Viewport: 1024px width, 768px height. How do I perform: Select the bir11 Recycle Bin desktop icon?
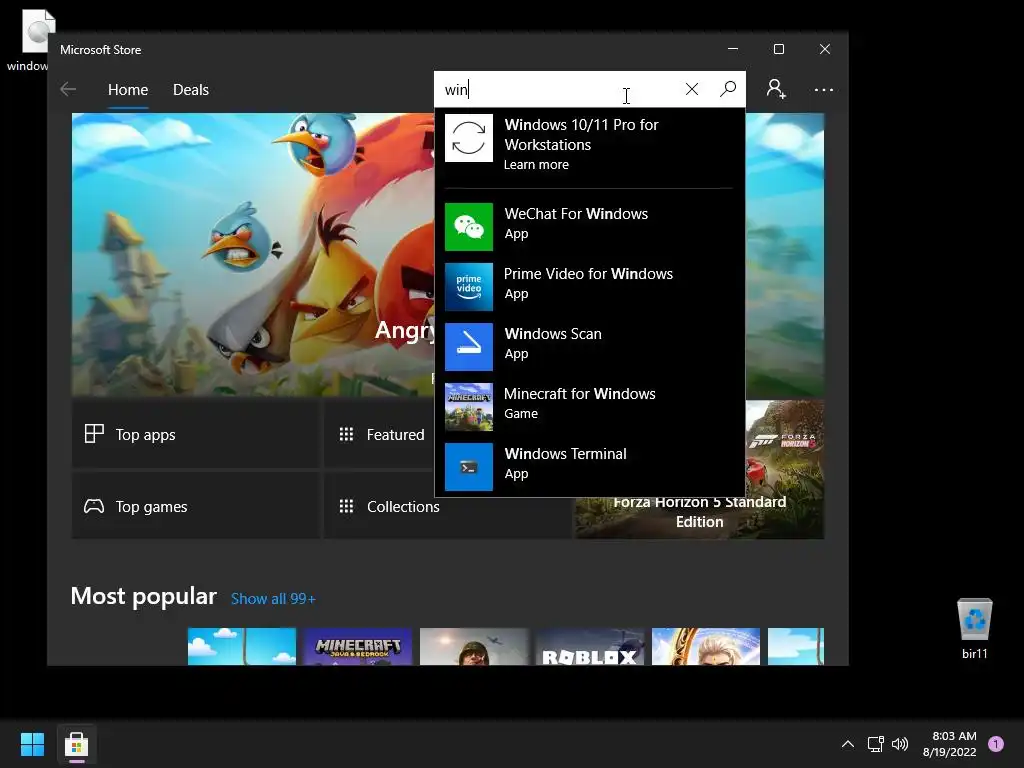coord(974,628)
